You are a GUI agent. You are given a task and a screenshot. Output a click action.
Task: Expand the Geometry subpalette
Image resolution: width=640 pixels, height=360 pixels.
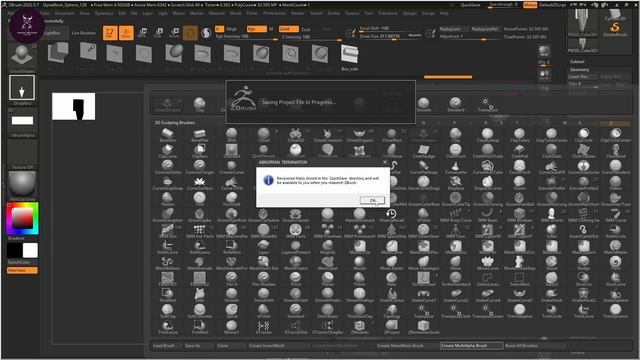pos(579,69)
